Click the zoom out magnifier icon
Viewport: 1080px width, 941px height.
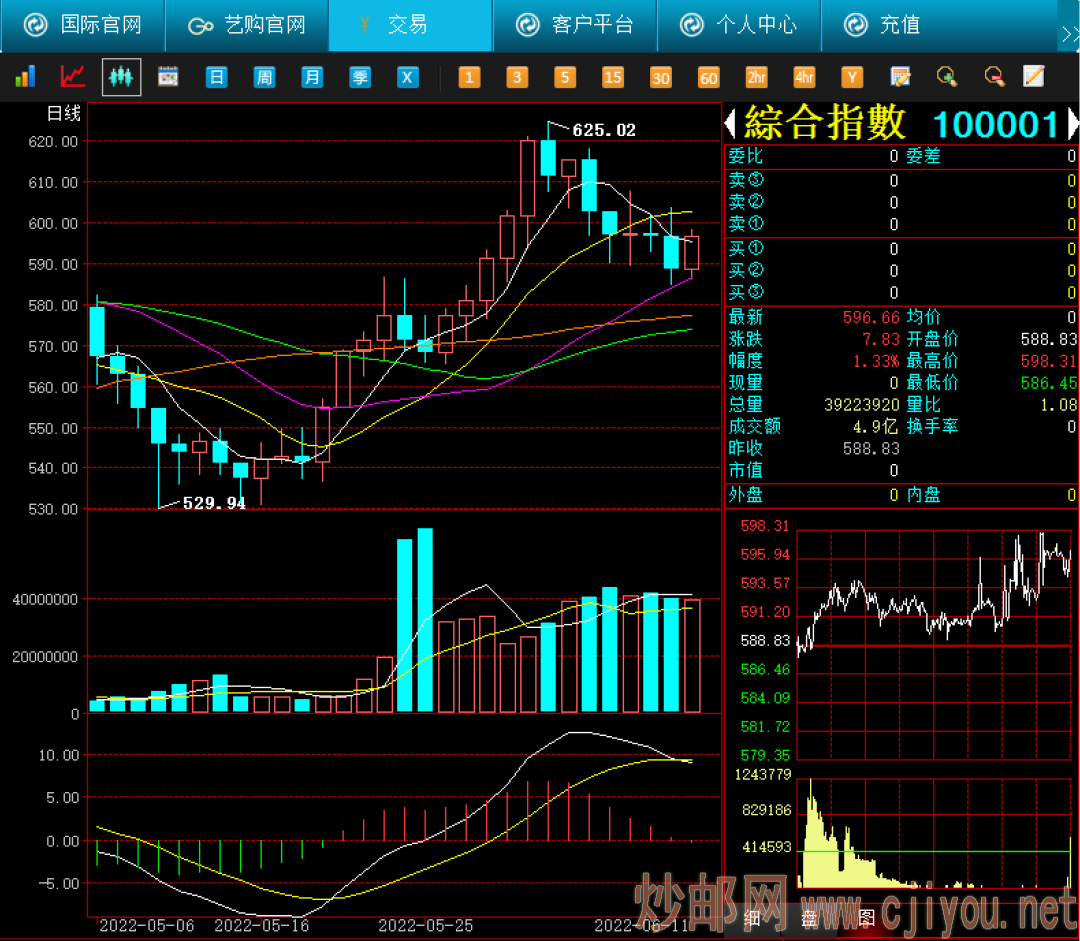pyautogui.click(x=995, y=76)
